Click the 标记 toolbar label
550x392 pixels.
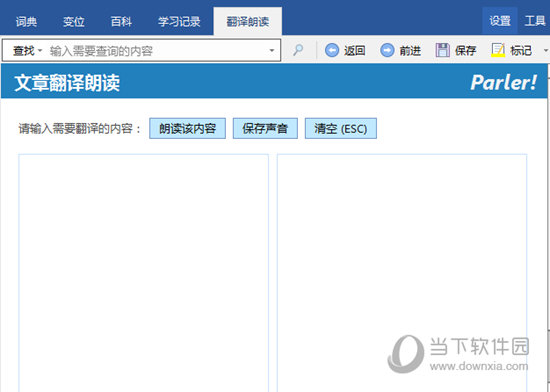(x=521, y=51)
